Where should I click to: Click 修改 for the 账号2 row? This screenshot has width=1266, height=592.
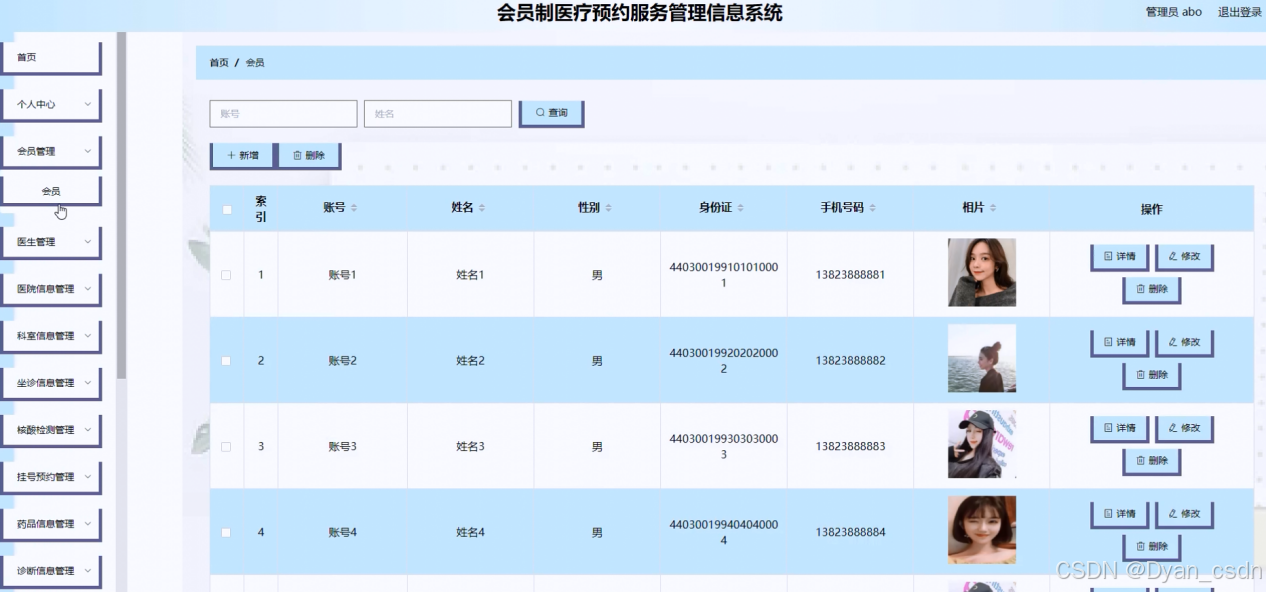click(x=1184, y=342)
